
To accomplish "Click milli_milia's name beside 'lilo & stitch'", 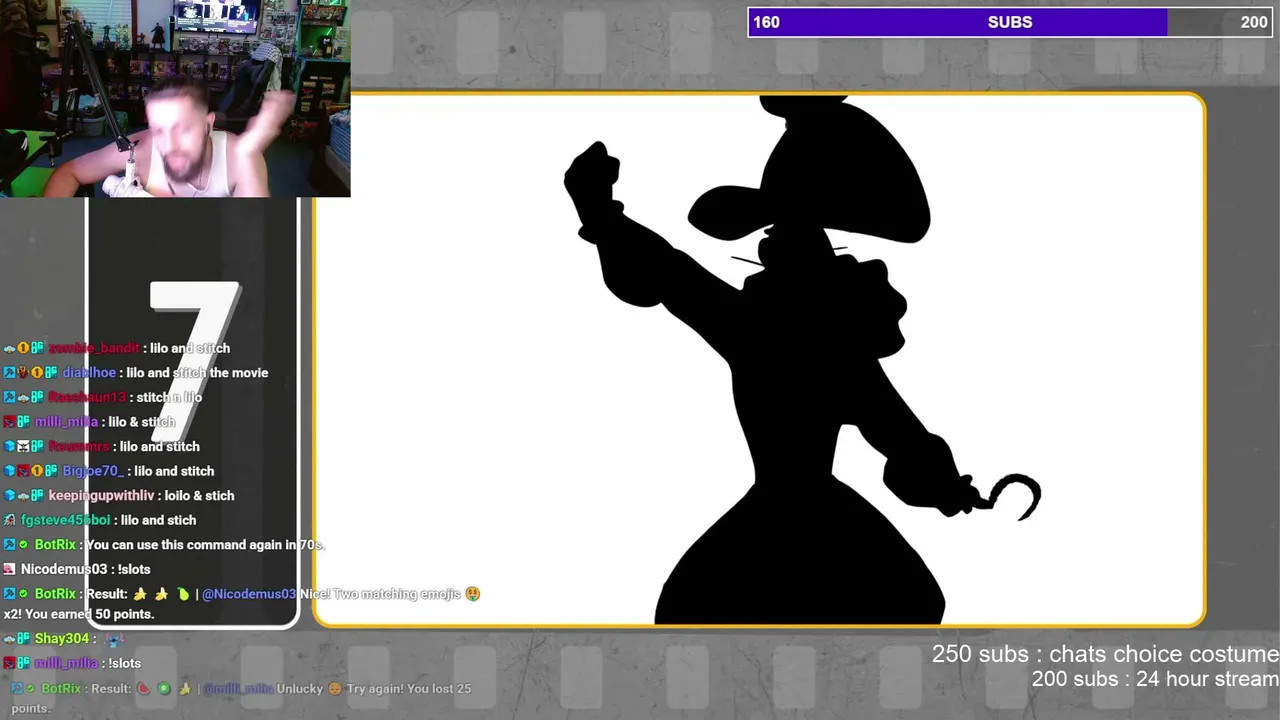I will (x=66, y=422).
